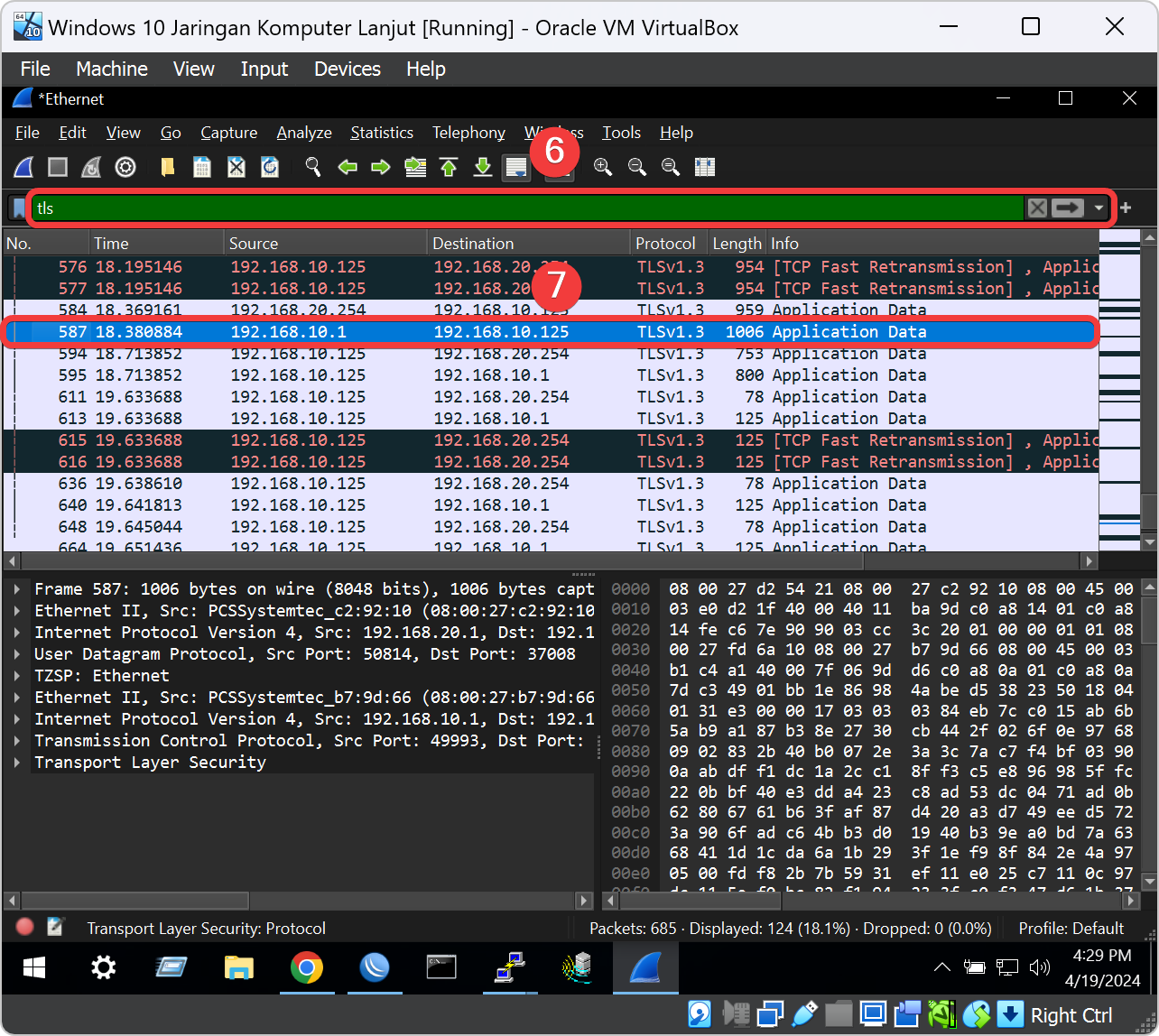Viewport: 1159px width, 1036px height.
Task: Expand Transmission Control Protocol section
Action: 17,741
